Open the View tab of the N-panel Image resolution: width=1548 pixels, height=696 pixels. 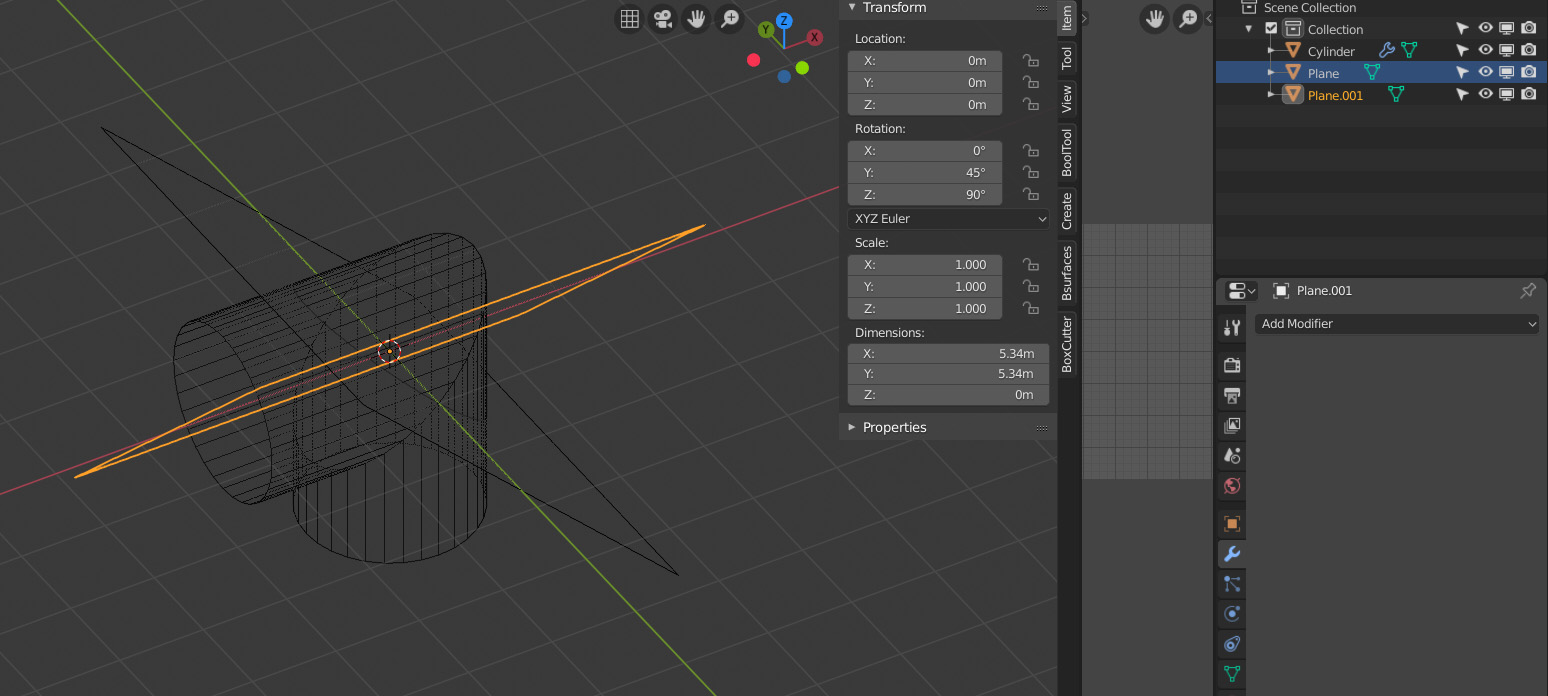(x=1068, y=99)
